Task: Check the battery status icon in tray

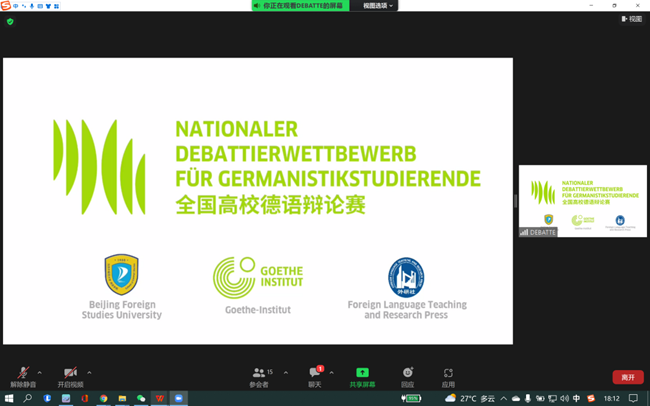Action: coord(411,399)
